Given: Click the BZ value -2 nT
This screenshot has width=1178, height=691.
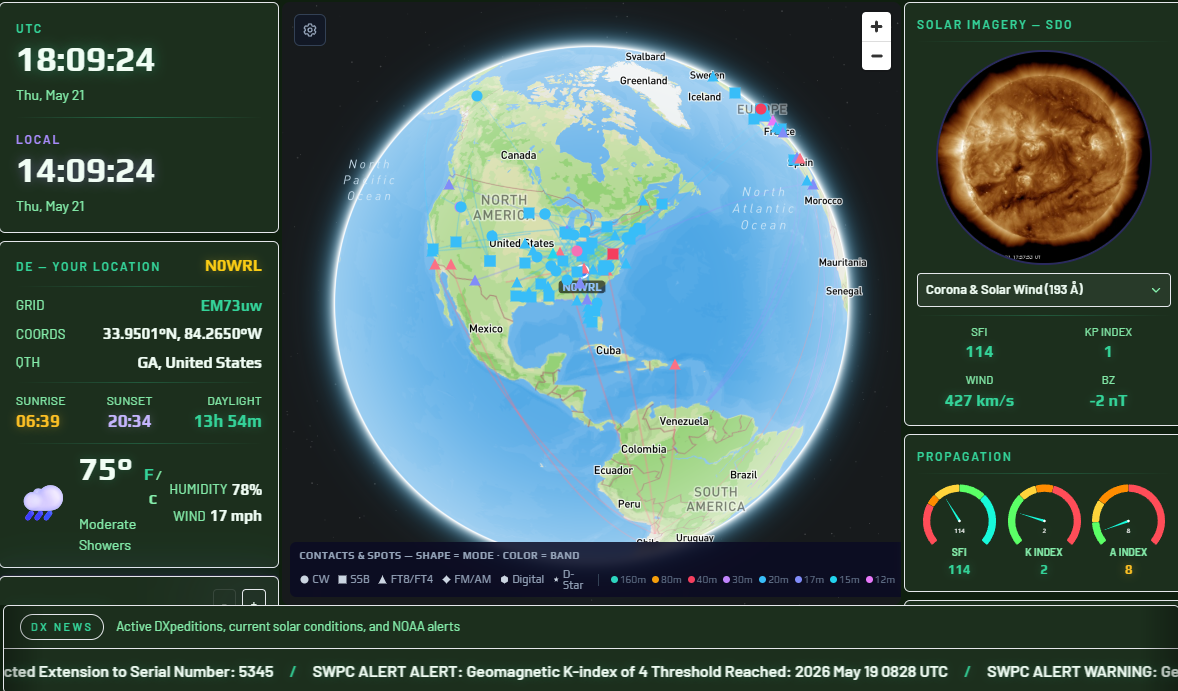Looking at the screenshot, I should click(x=1108, y=401).
